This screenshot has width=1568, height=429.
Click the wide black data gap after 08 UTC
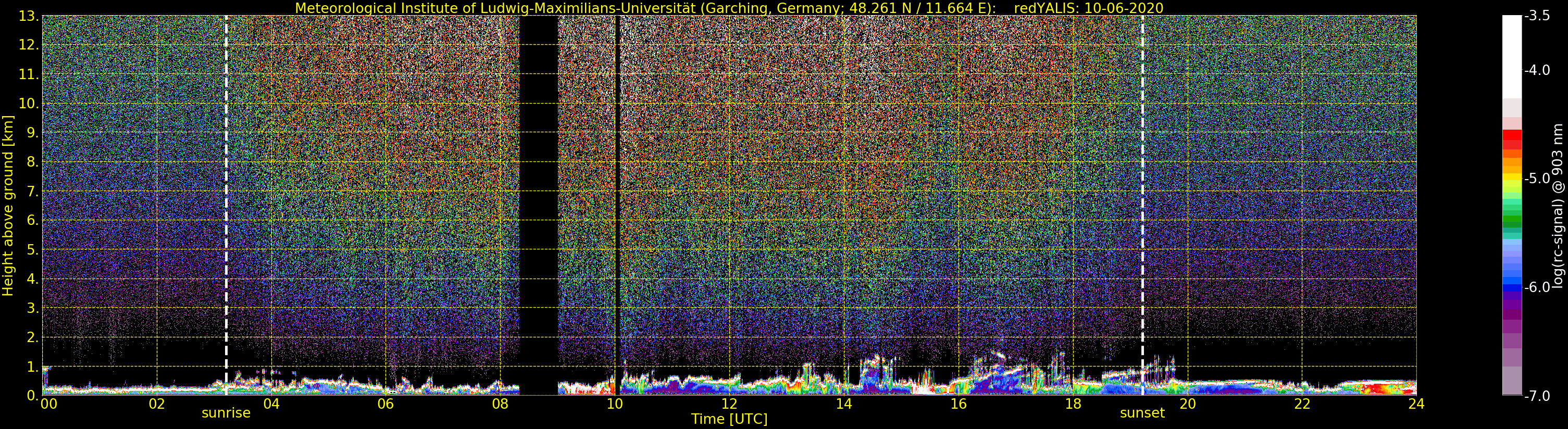pyautogui.click(x=538, y=205)
